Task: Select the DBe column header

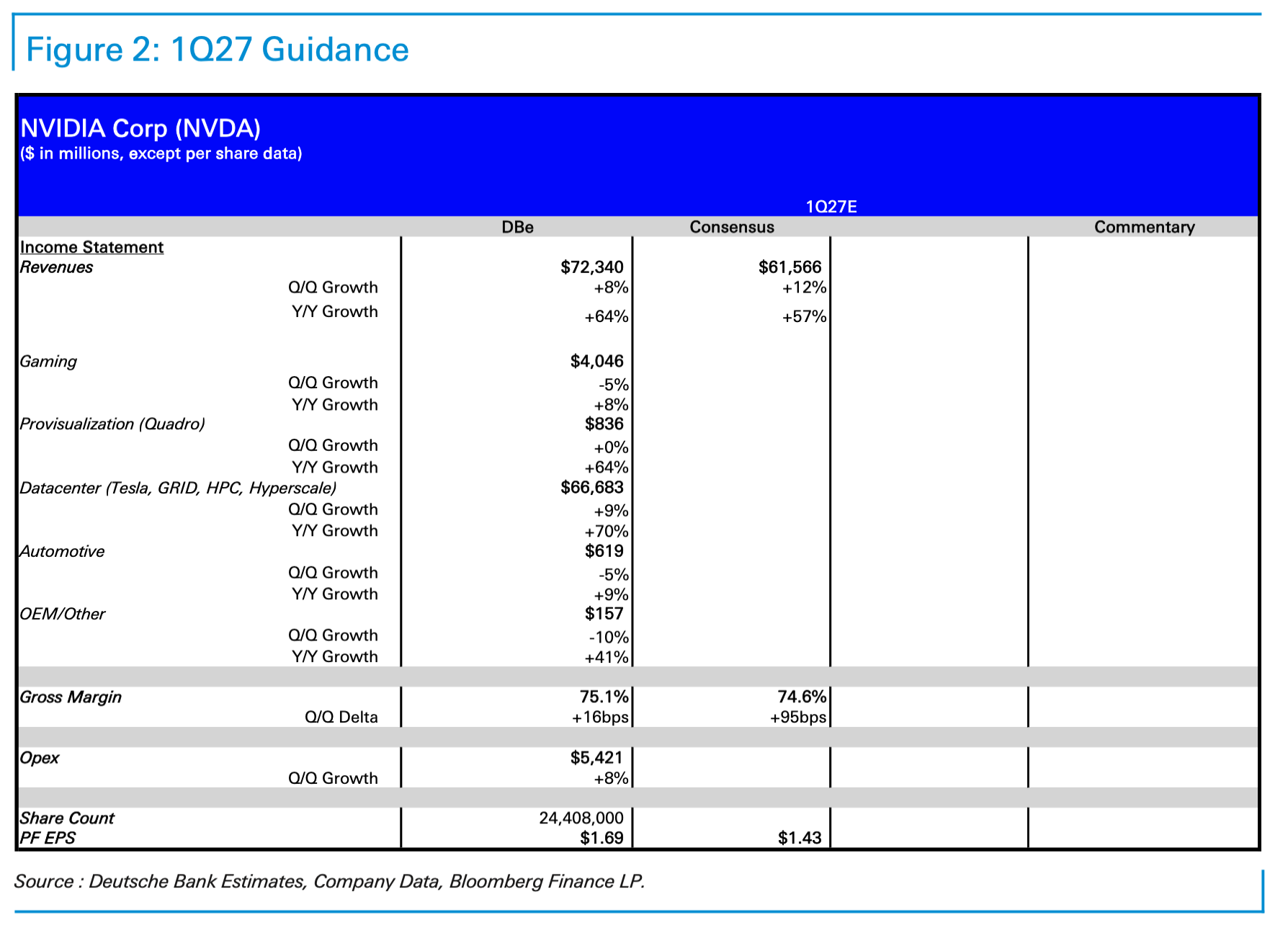Action: click(517, 227)
